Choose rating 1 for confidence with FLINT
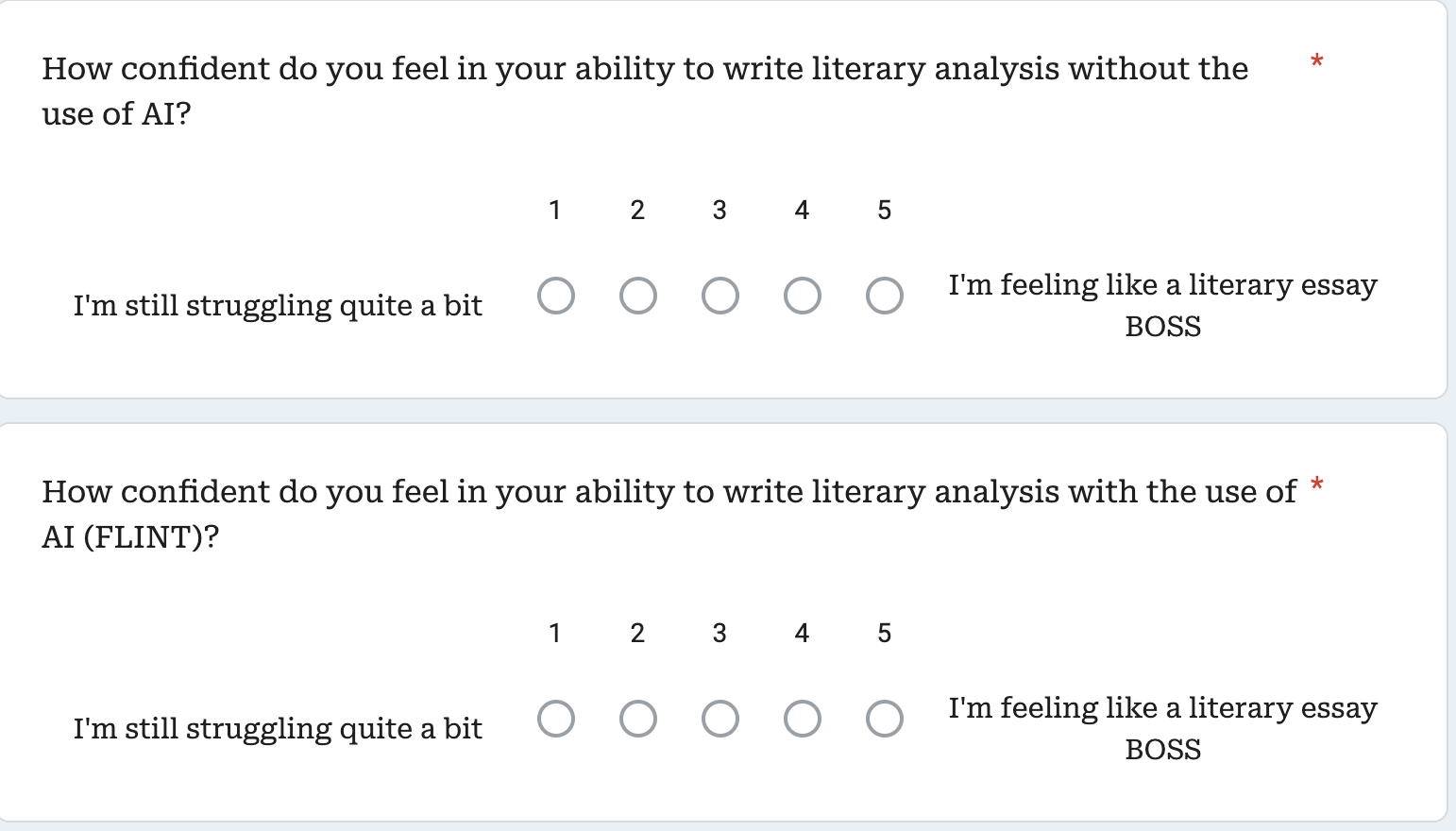 pos(556,719)
